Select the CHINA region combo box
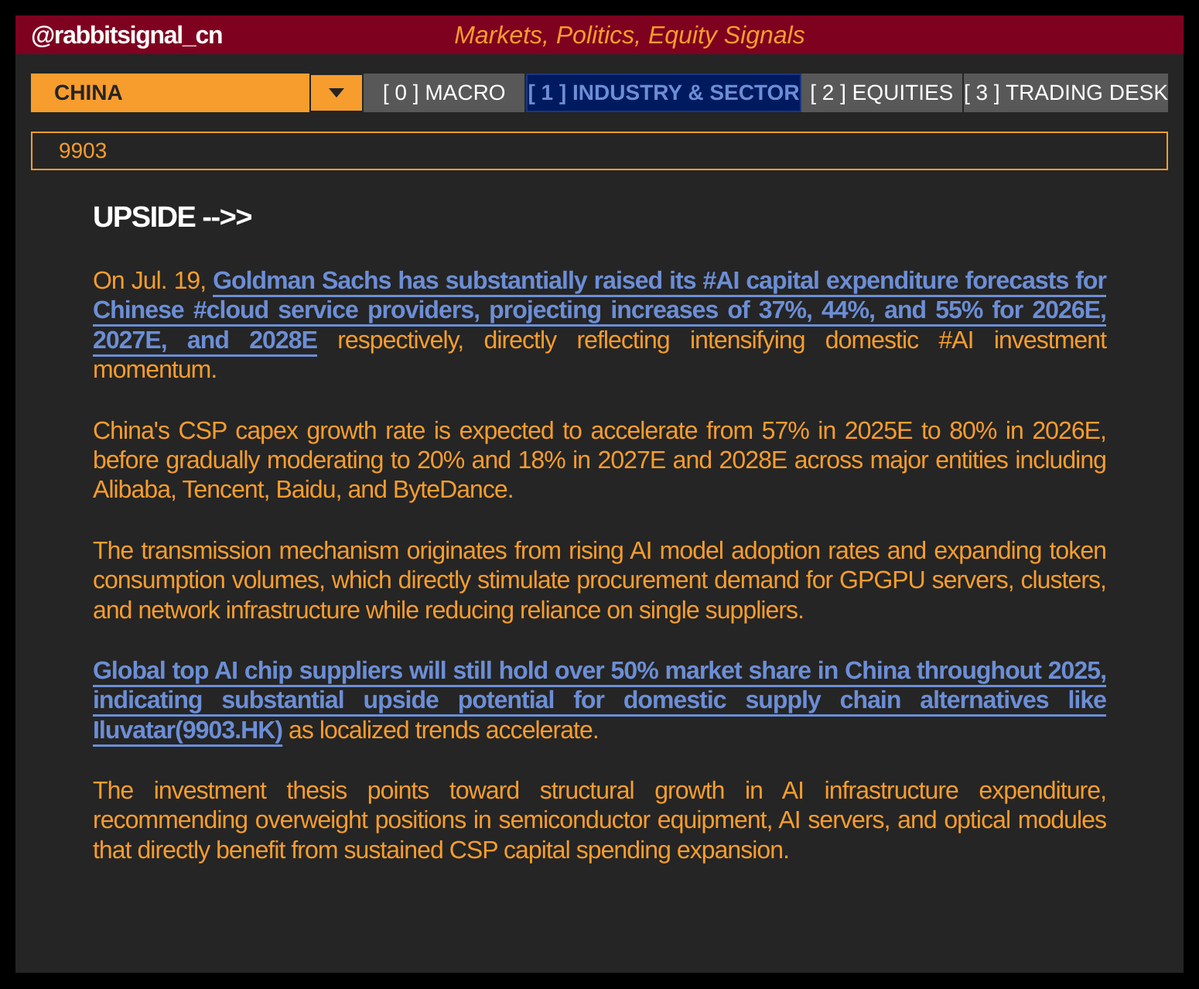 (x=170, y=93)
